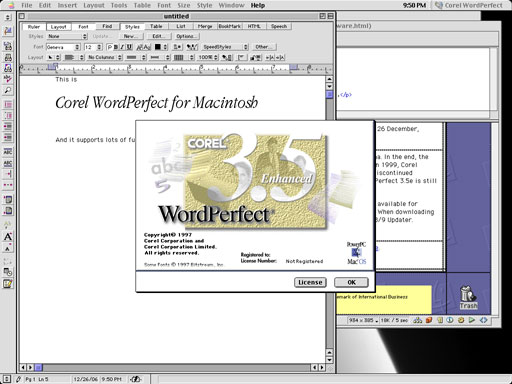This screenshot has height=384, width=512.
Task: Open the Geneva font dropdown
Action: tap(63, 47)
